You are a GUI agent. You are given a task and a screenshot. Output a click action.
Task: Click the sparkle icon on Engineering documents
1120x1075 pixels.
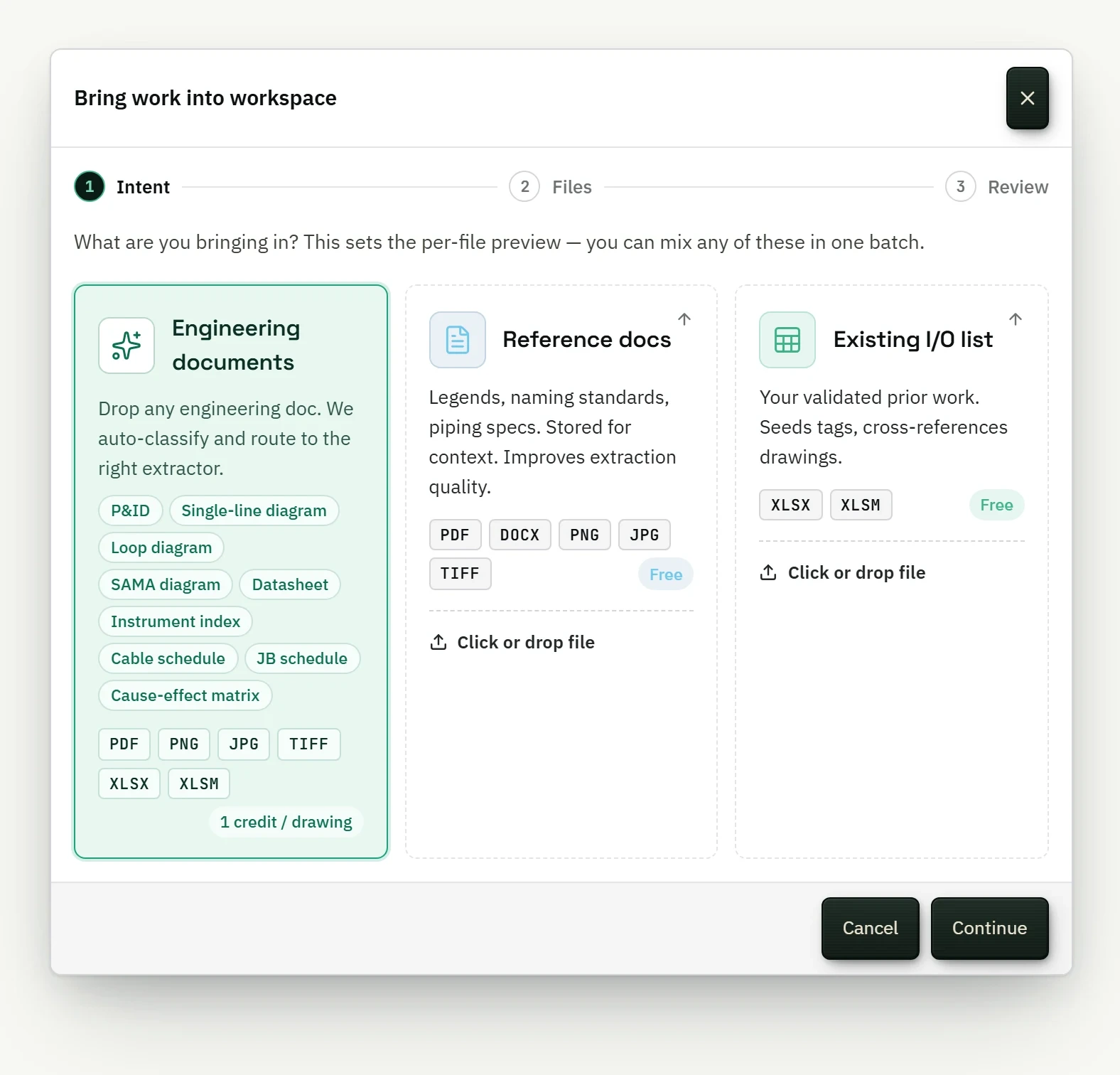pyautogui.click(x=126, y=346)
